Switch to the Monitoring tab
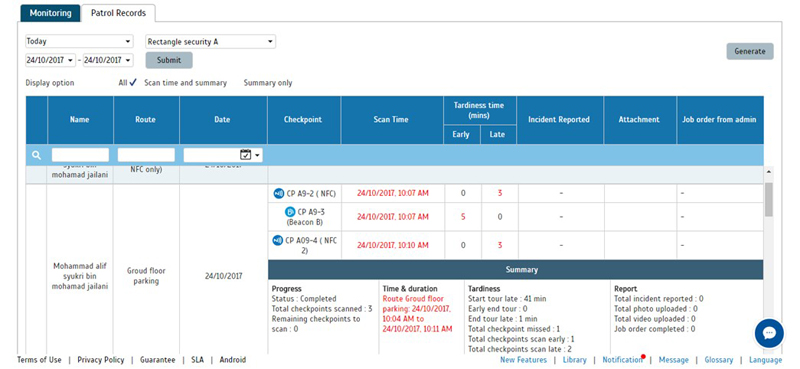The height and width of the screenshot is (369, 800). point(50,13)
